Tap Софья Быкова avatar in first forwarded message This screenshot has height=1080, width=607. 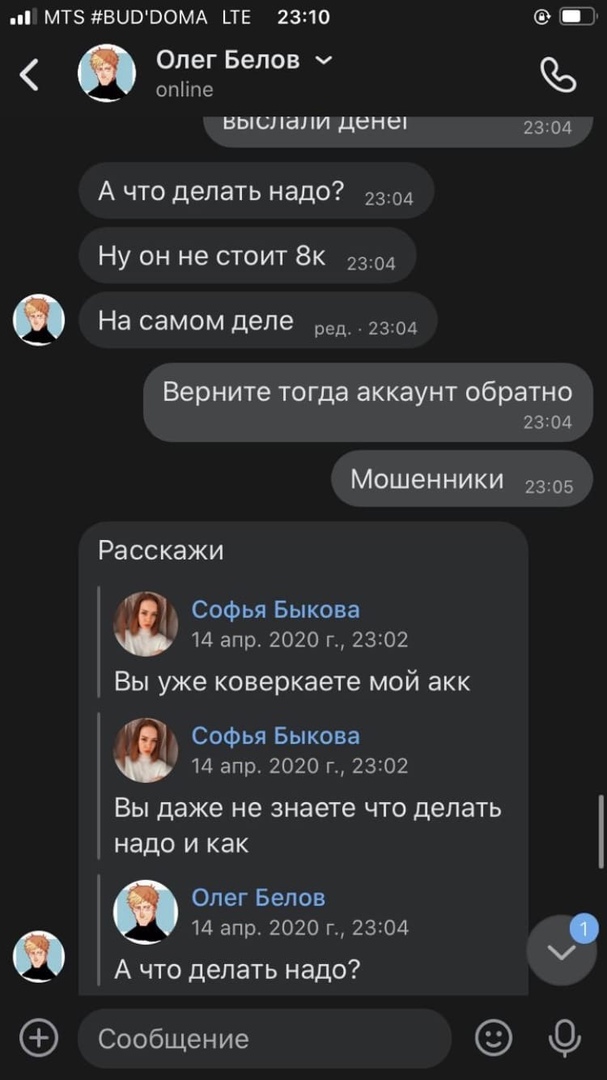tap(146, 623)
